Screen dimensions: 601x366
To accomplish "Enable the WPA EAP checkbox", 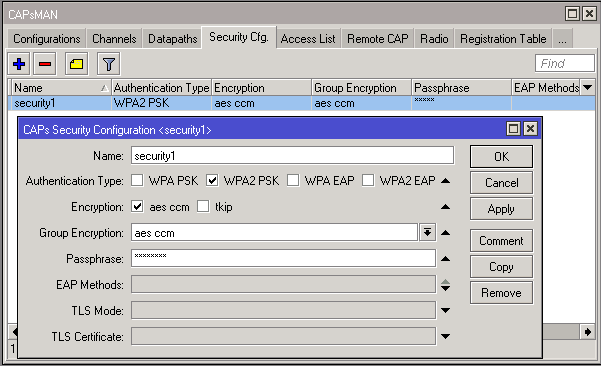I will 293,180.
